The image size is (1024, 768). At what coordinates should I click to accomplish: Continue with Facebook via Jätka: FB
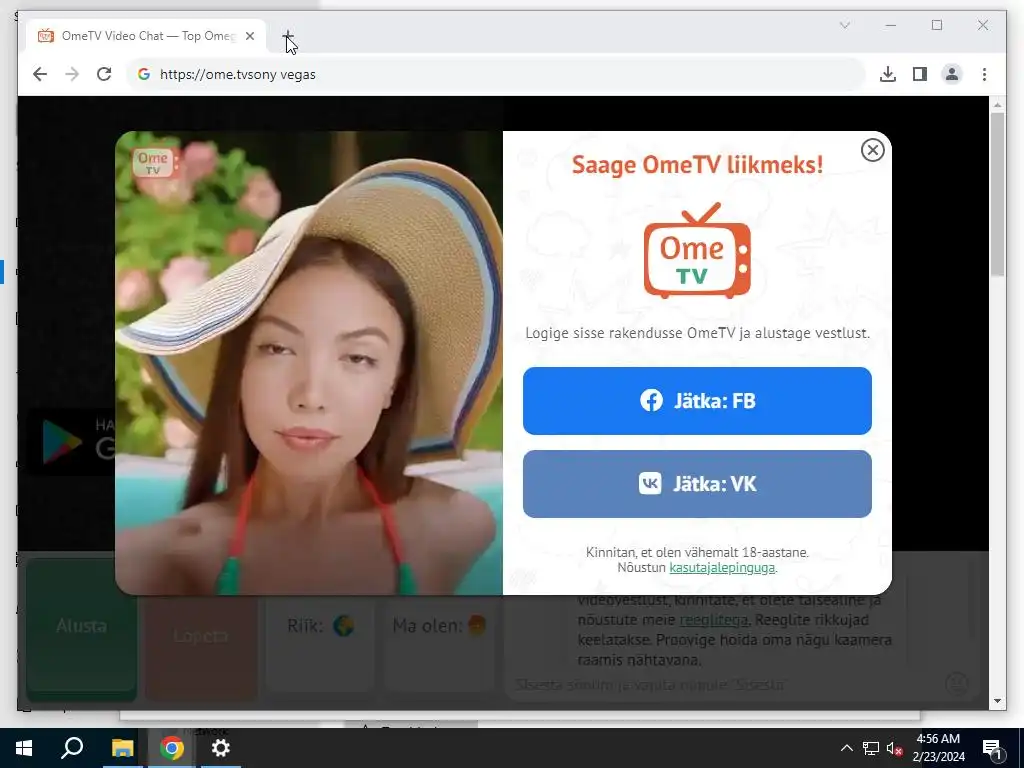(697, 400)
